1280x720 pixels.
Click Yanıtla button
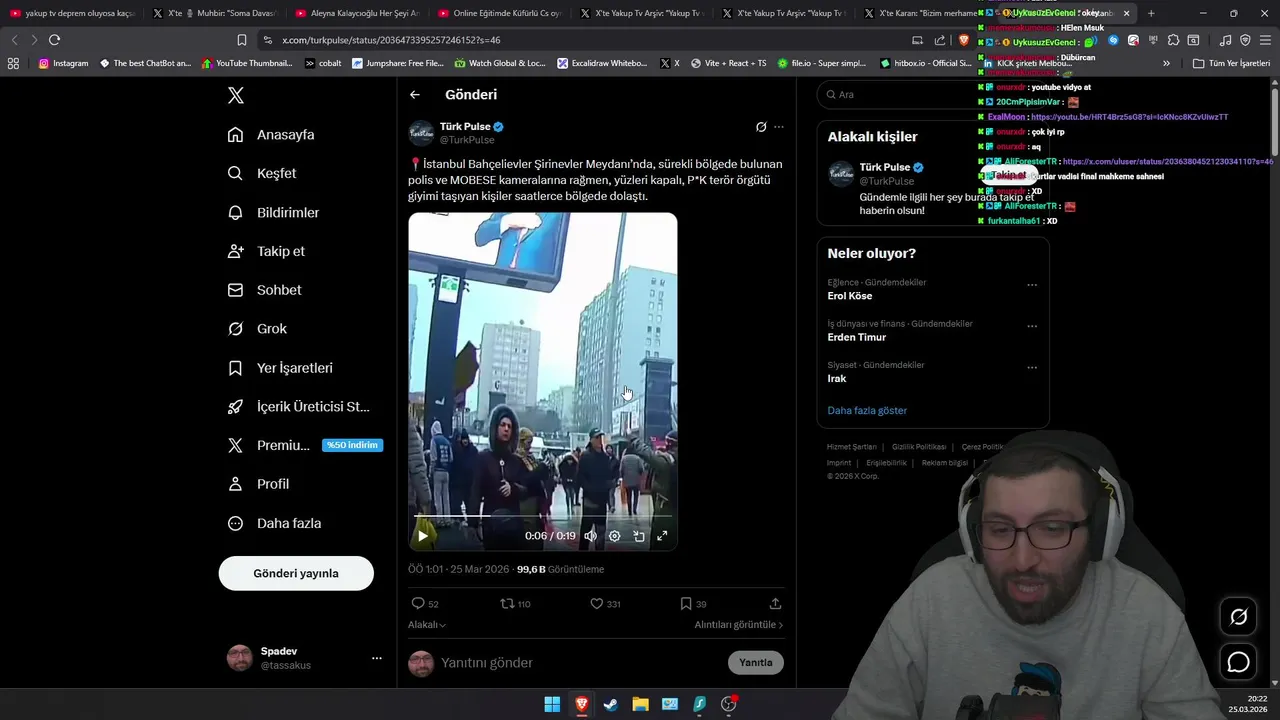pyautogui.click(x=756, y=663)
